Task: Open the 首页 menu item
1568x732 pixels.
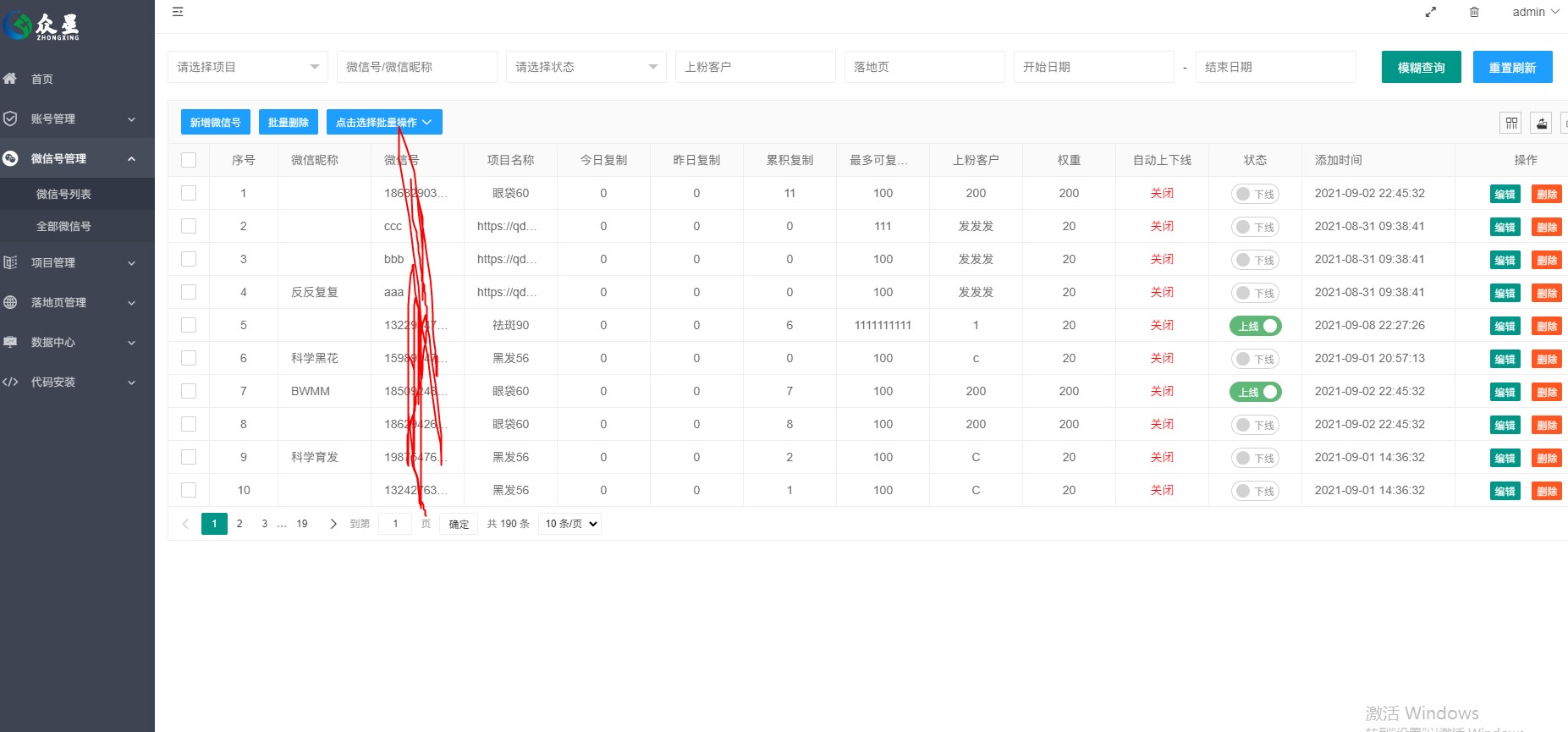Action: 77,79
